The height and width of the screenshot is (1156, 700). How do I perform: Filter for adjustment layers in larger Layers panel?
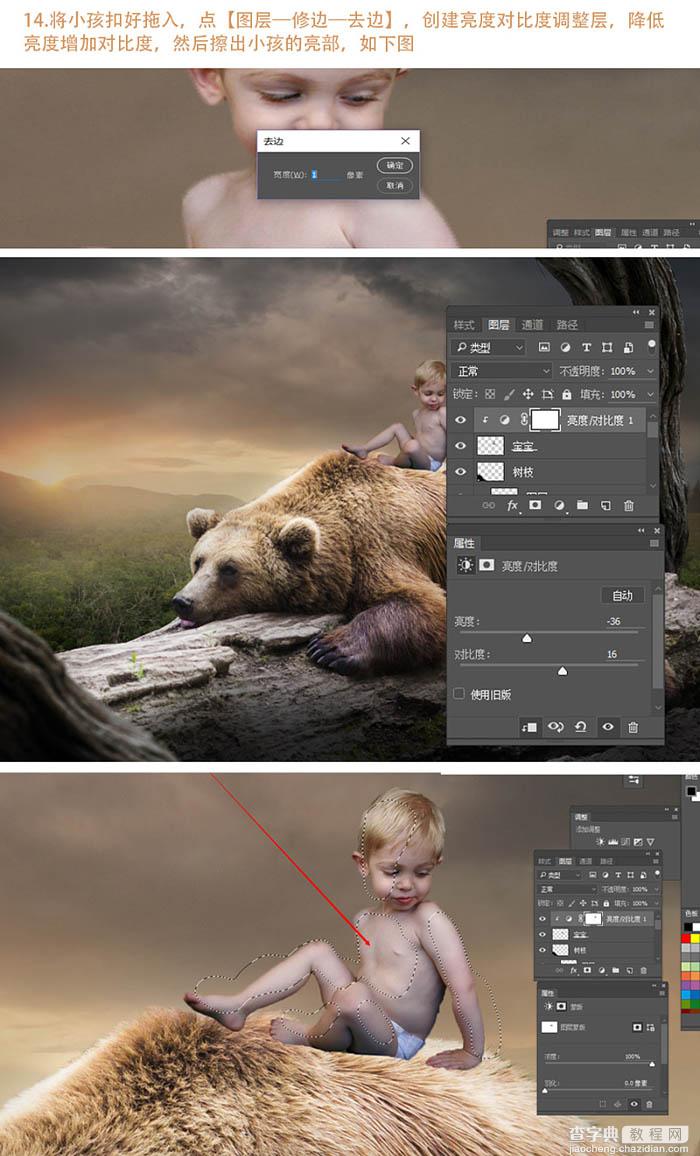coord(565,347)
